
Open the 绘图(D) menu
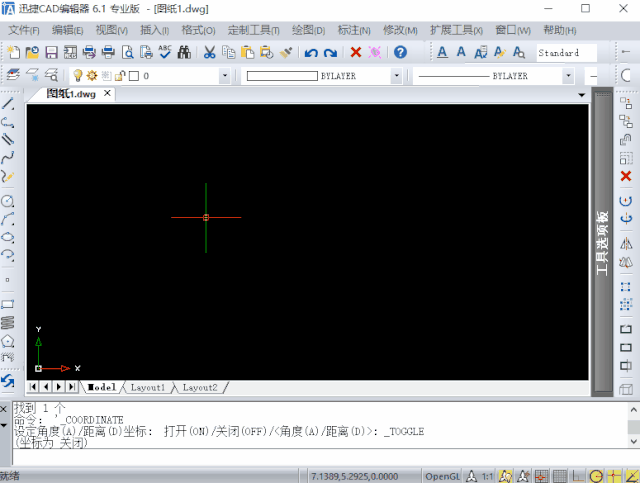tap(309, 30)
